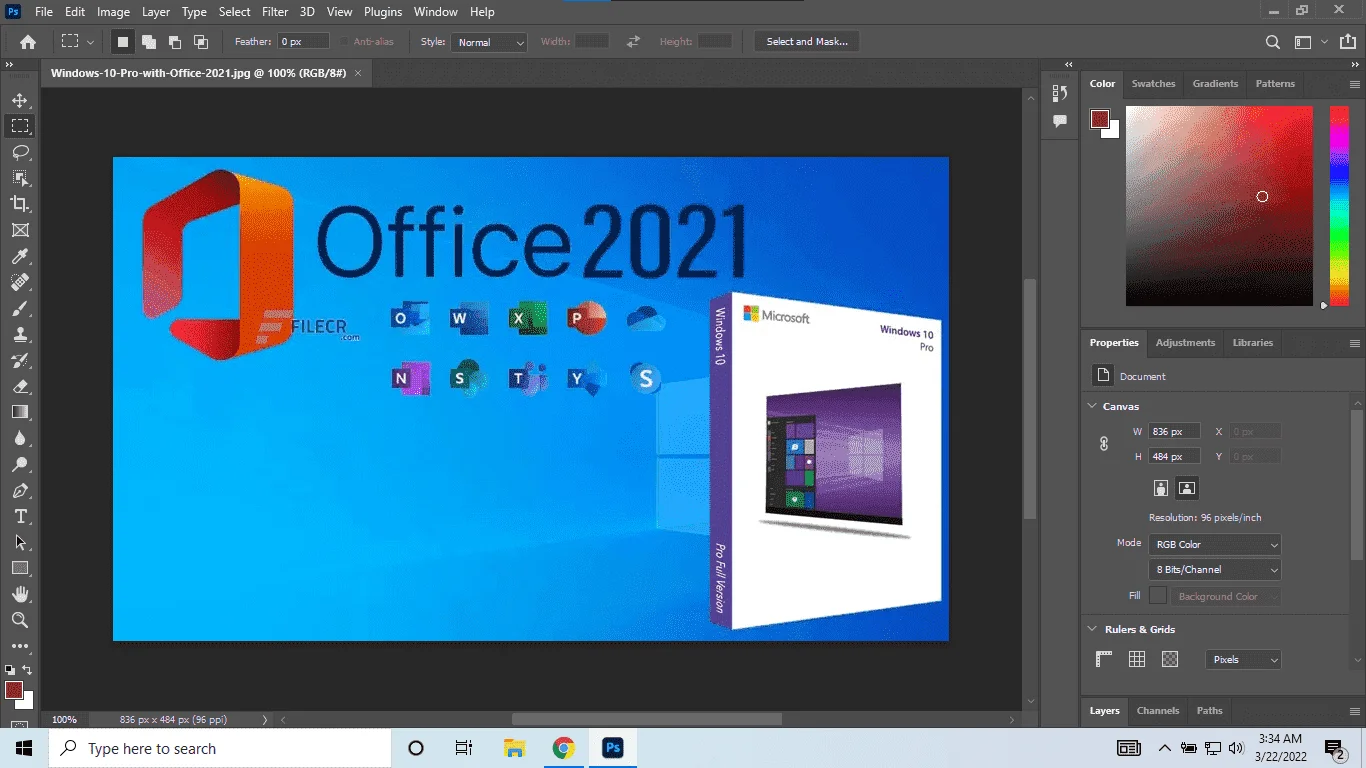This screenshot has width=1366, height=768.
Task: Activate the Eraser tool
Action: [20, 386]
